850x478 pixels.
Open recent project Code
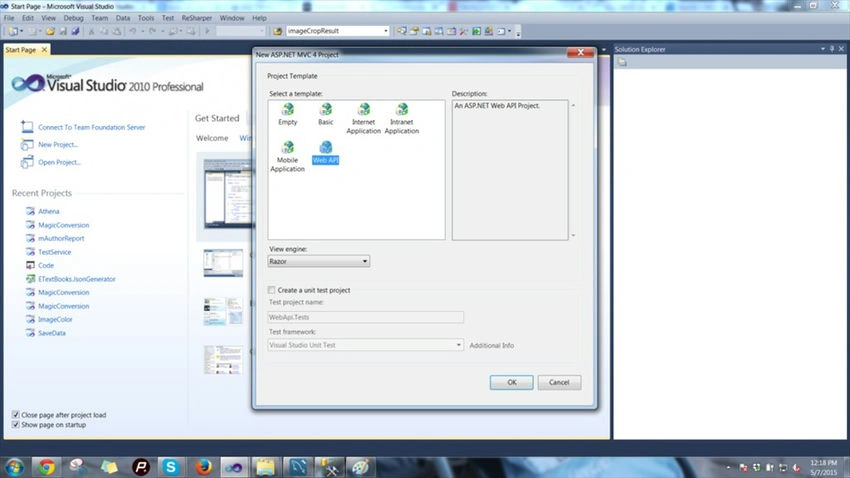(46, 266)
